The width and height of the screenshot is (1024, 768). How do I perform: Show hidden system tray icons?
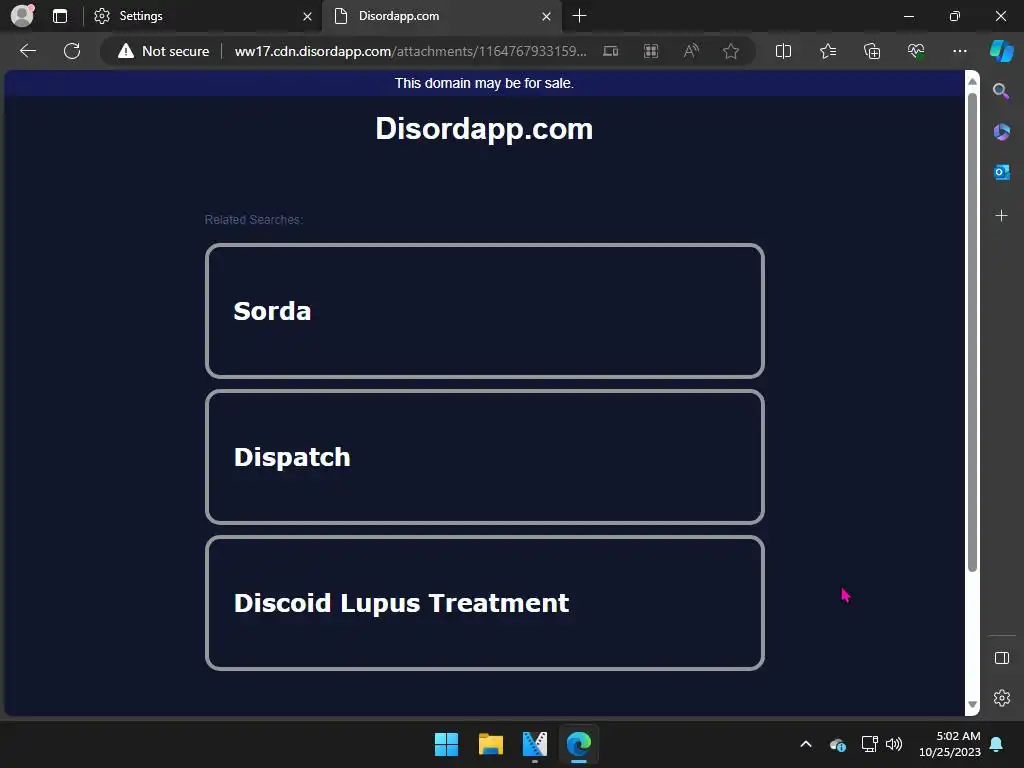[x=806, y=744]
